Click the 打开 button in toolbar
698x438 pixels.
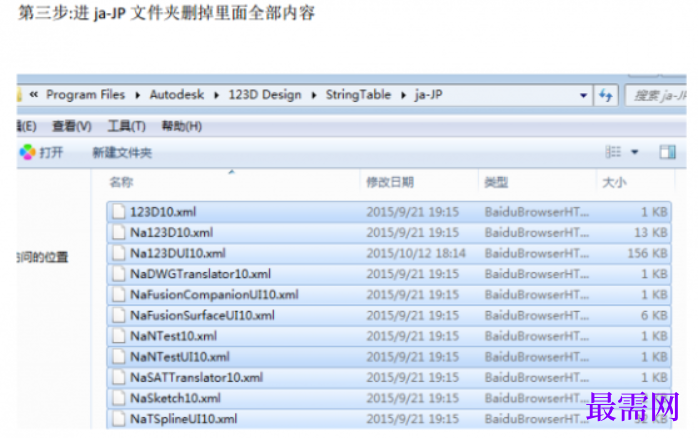pyautogui.click(x=51, y=153)
